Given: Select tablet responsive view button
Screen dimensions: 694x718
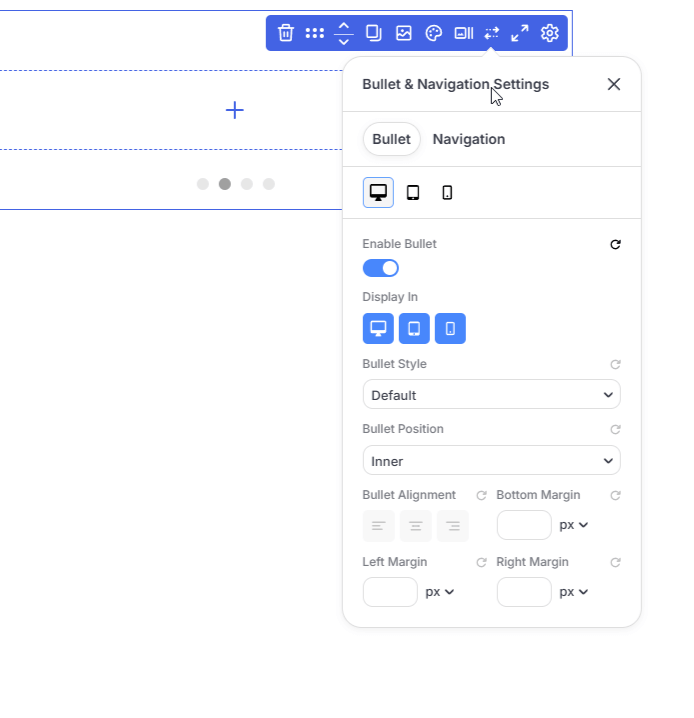Looking at the screenshot, I should tap(413, 192).
